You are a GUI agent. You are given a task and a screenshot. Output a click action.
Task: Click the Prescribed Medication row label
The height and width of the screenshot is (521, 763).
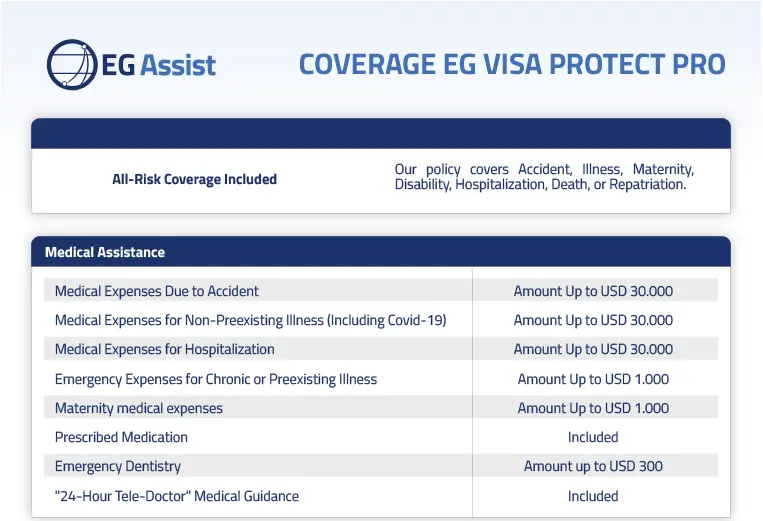(121, 437)
